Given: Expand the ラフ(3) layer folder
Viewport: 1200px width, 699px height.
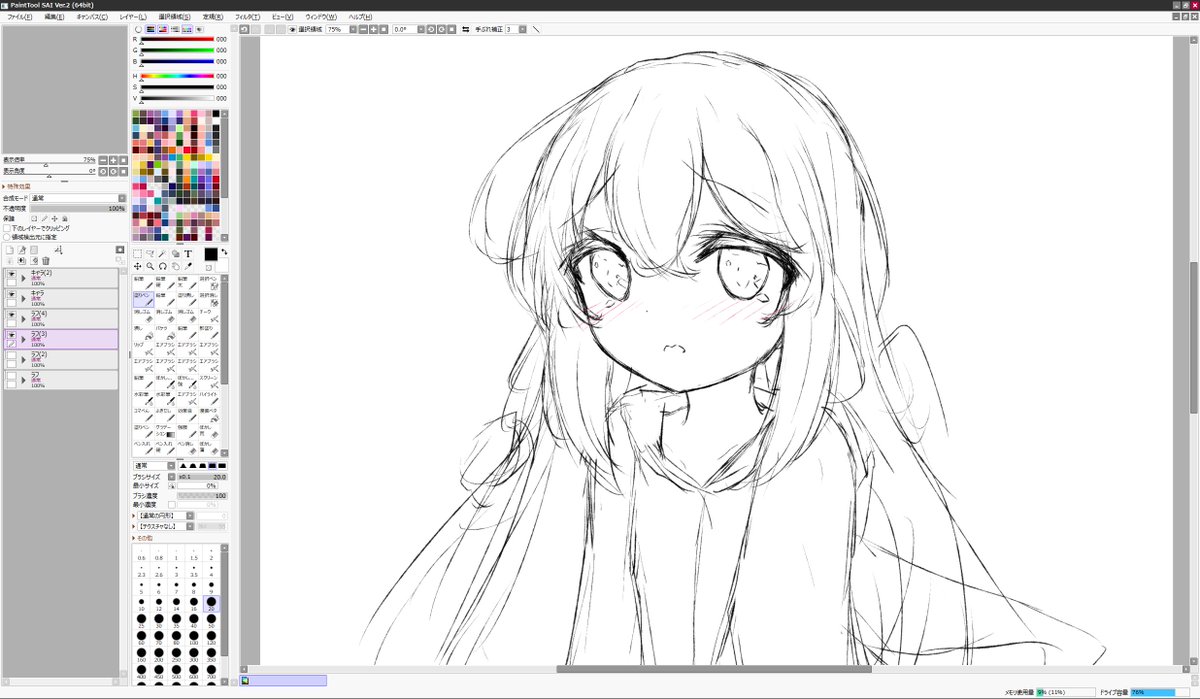Looking at the screenshot, I should (x=23, y=339).
